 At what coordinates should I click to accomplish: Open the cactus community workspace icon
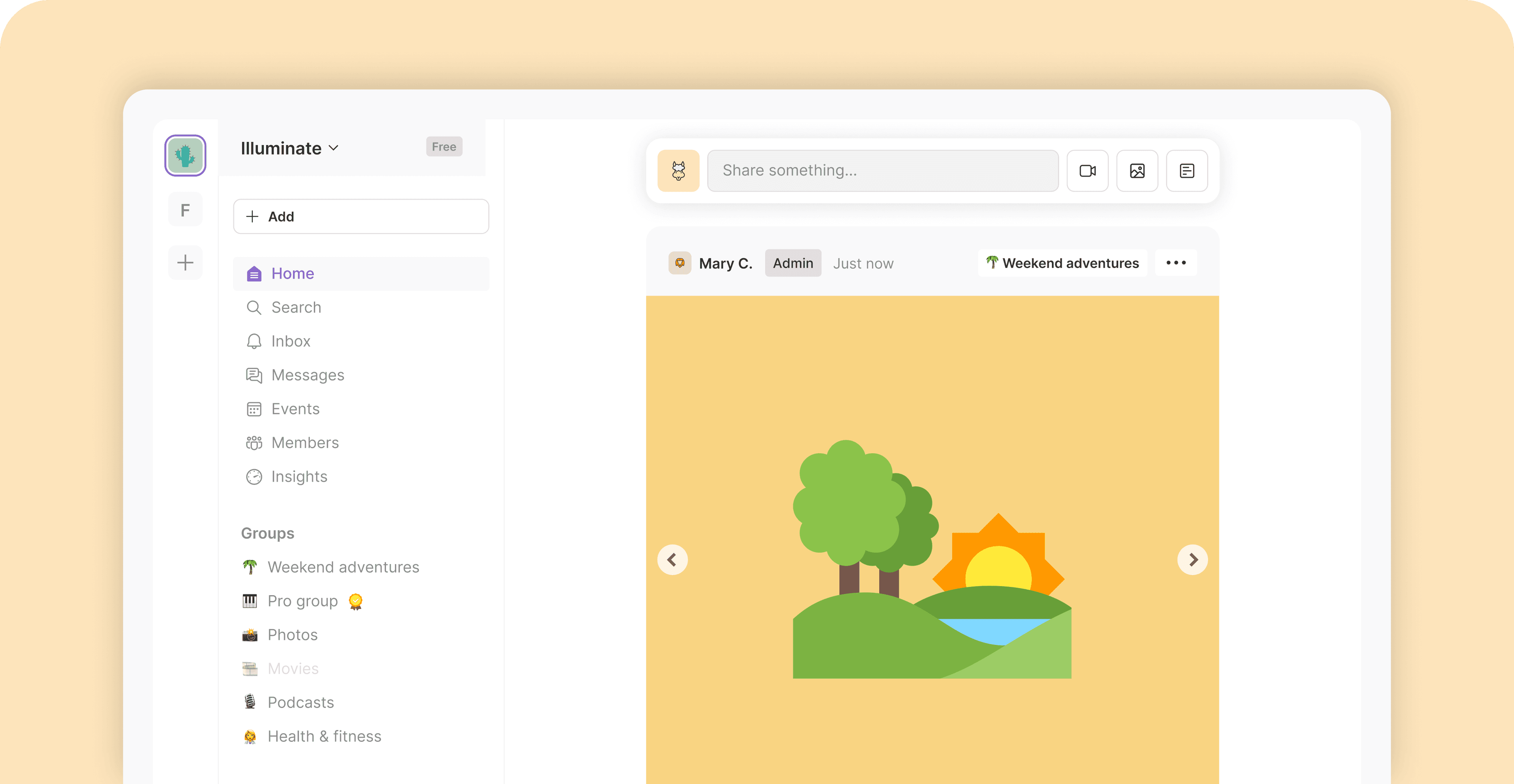185,156
